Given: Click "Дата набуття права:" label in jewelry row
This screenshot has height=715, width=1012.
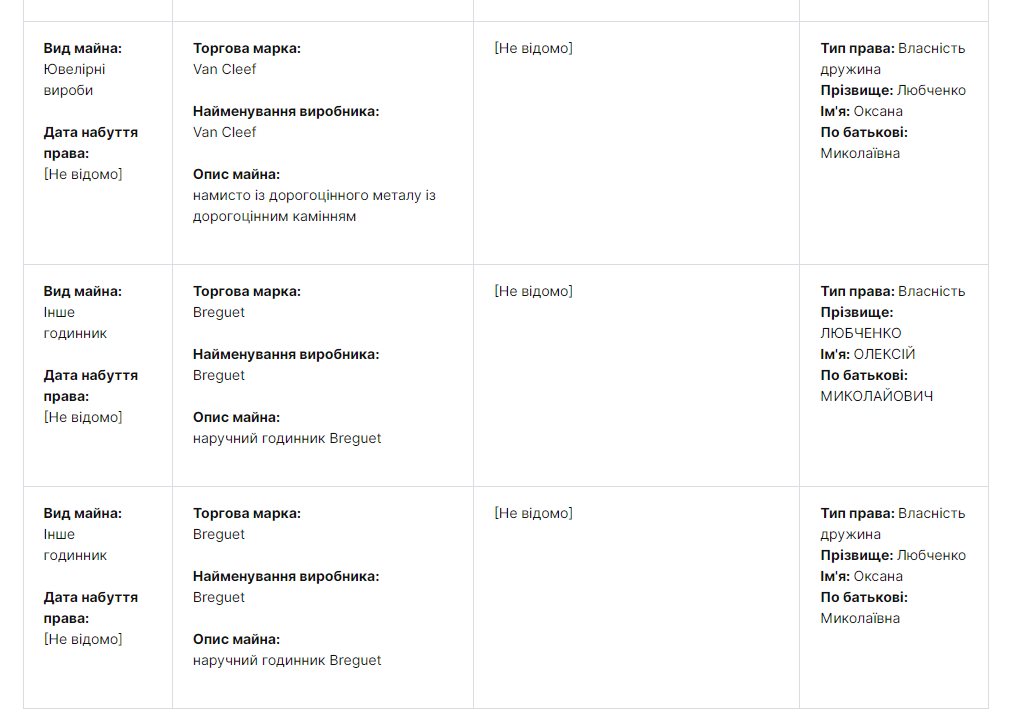Looking at the screenshot, I should pos(90,142).
